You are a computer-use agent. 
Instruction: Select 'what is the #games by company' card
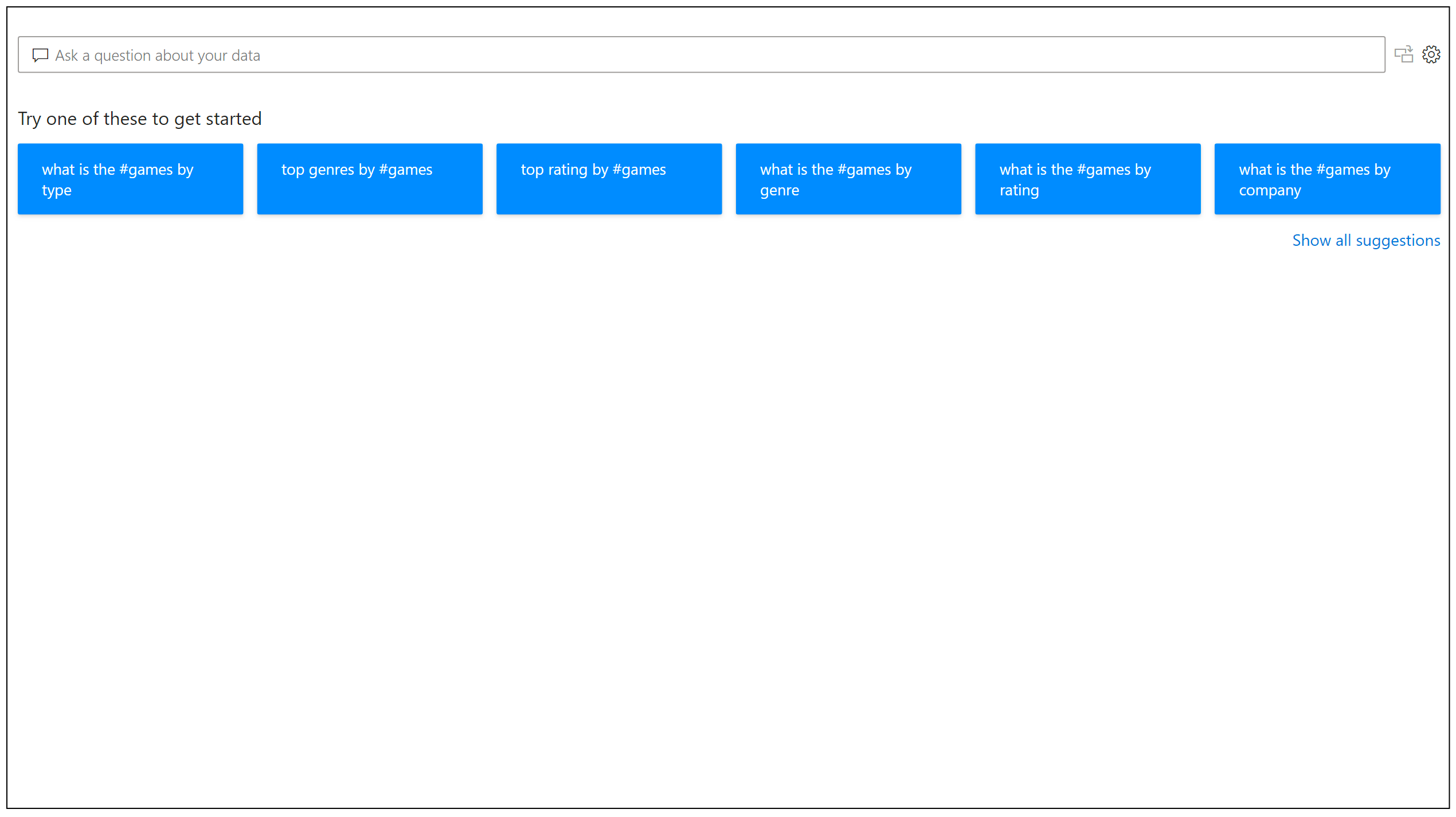point(1327,179)
